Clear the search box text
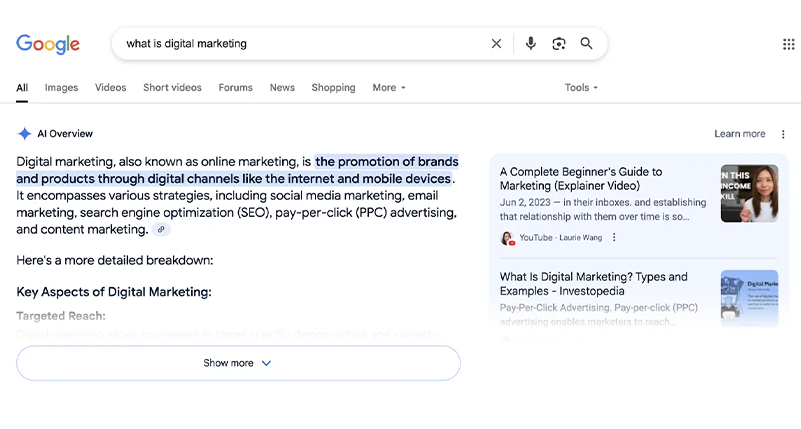Screen dimensions: 801x429 point(496,44)
